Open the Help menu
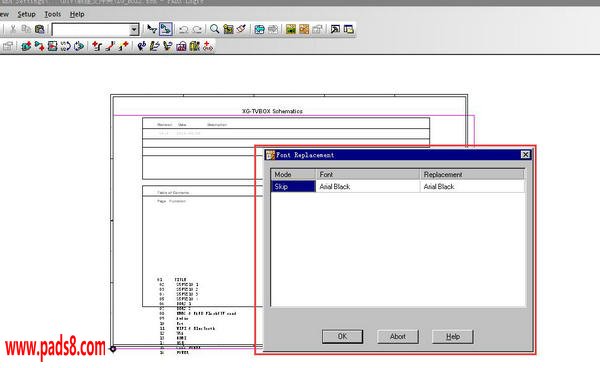 point(77,14)
